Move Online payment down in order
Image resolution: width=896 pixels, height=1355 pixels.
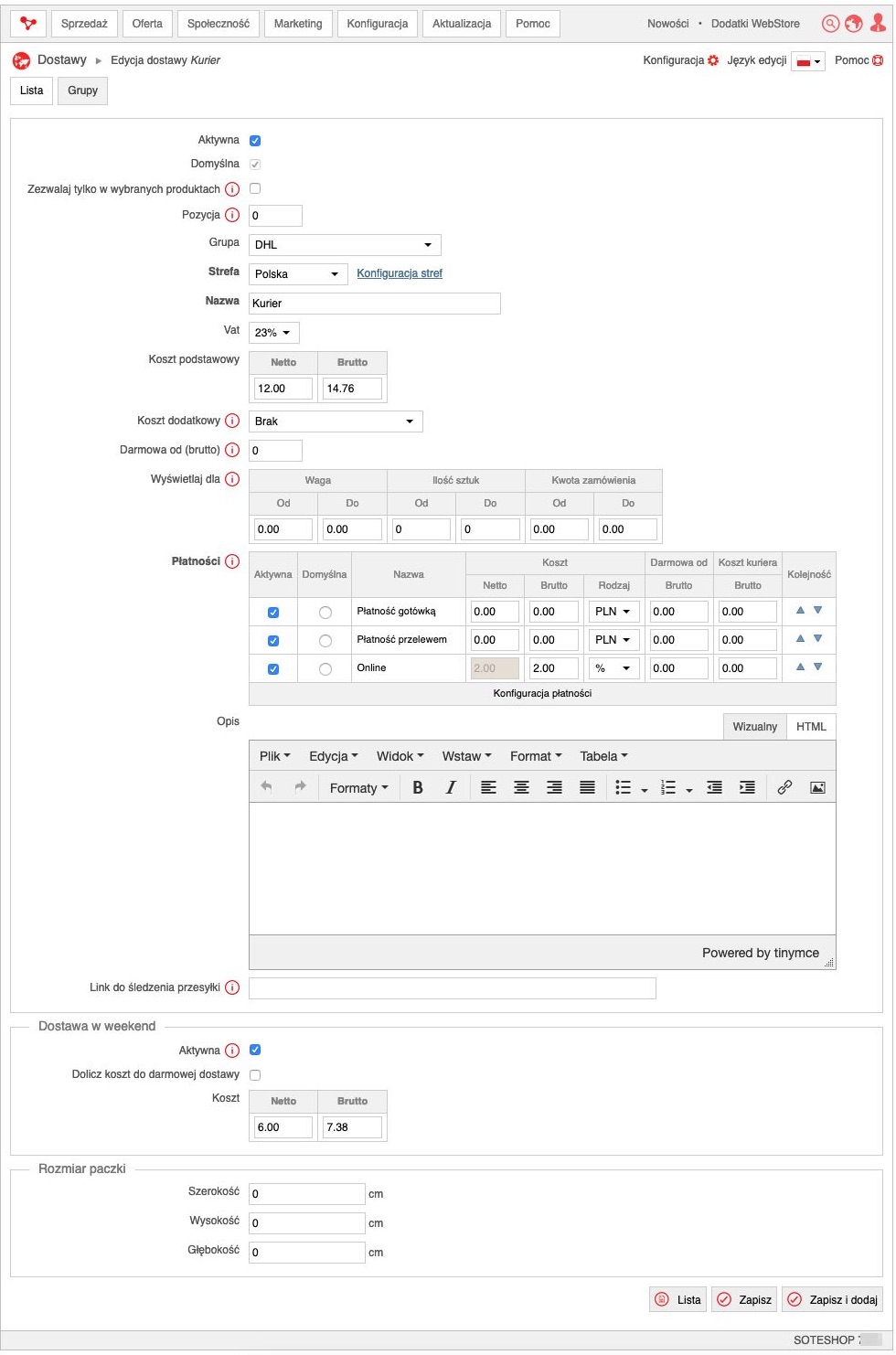[818, 667]
